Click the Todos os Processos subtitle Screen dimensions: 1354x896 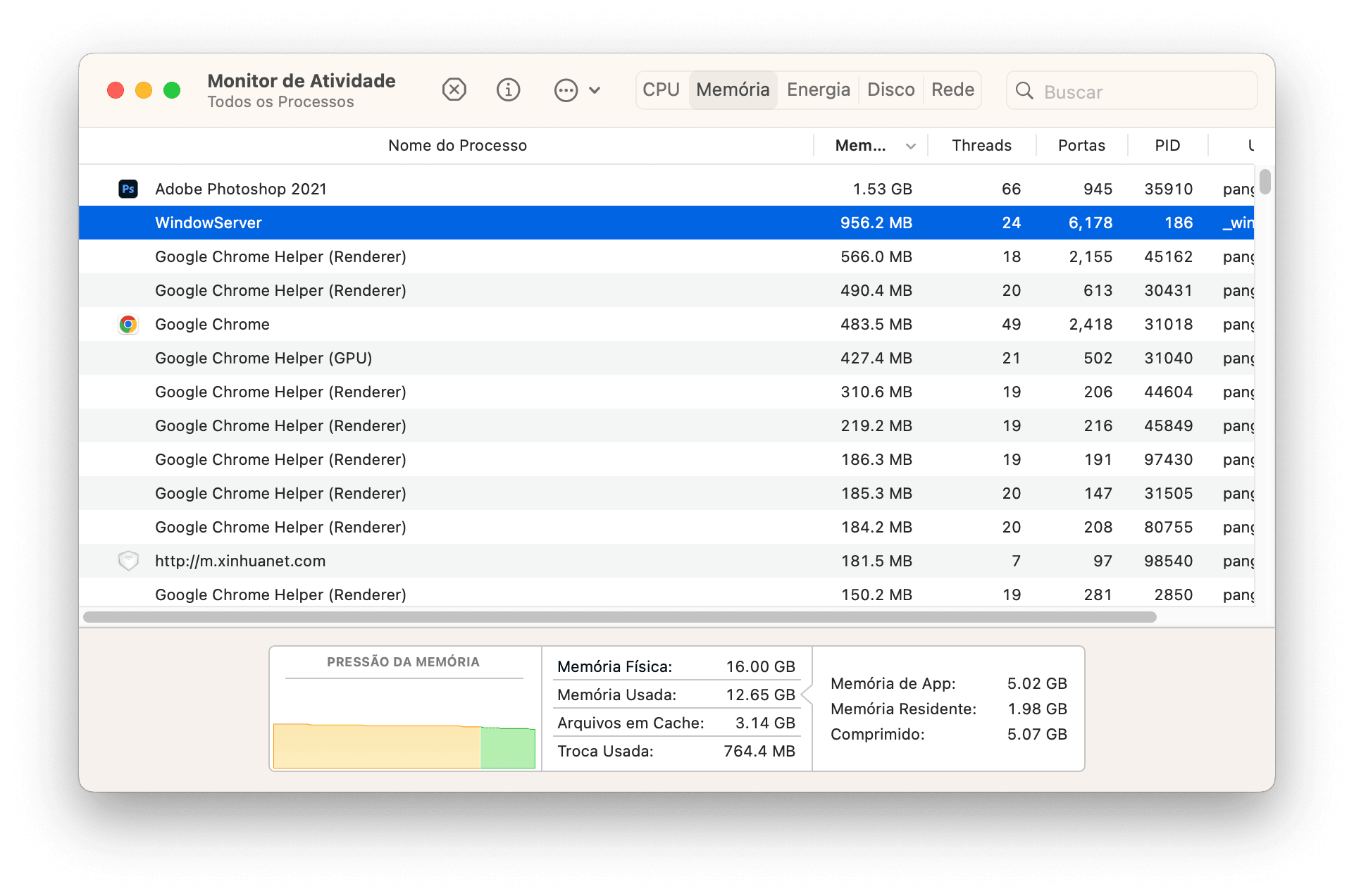pyautogui.click(x=280, y=102)
